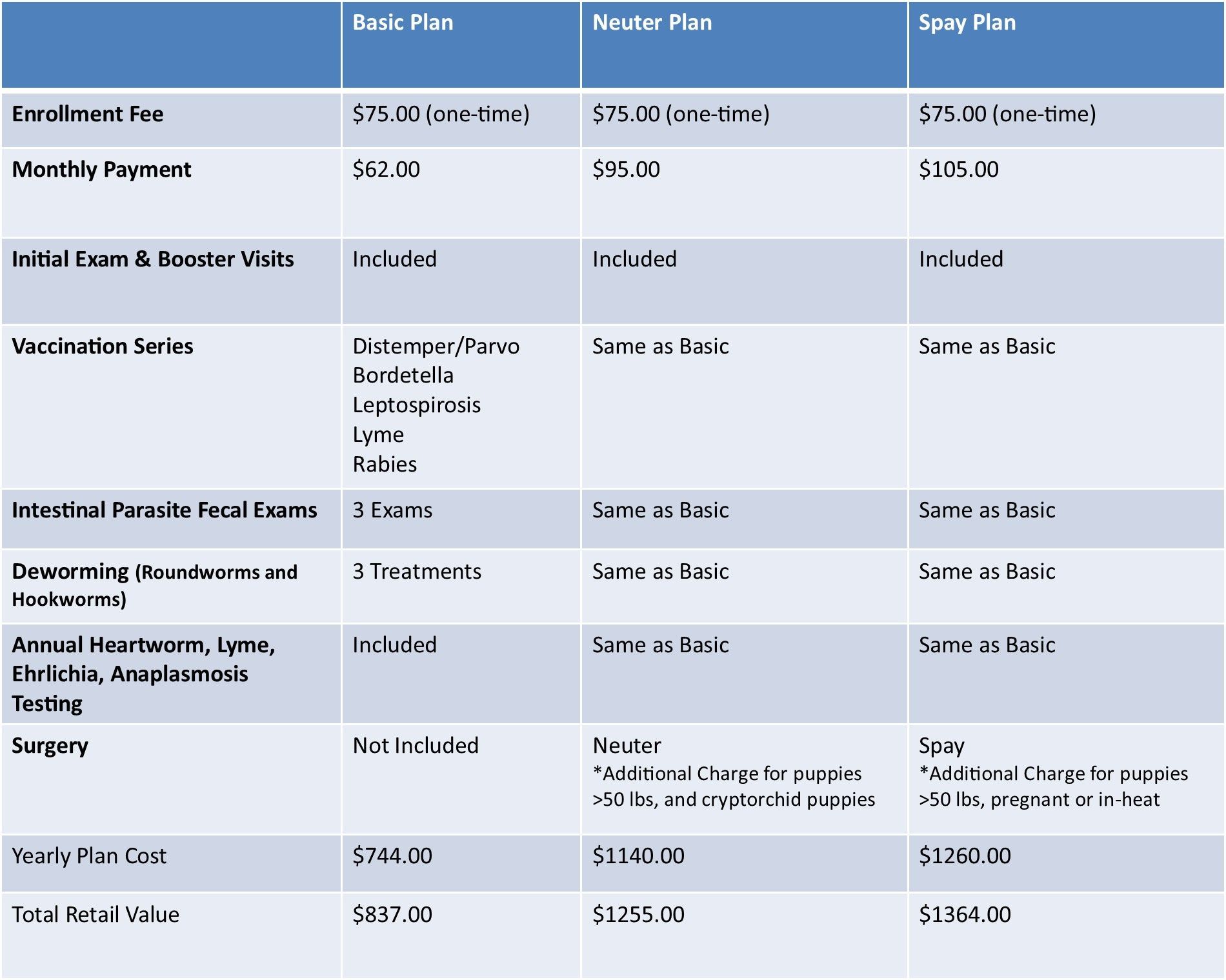Select the Monthly Payment row label
Viewport: 1226px width, 980px height.
(x=102, y=170)
